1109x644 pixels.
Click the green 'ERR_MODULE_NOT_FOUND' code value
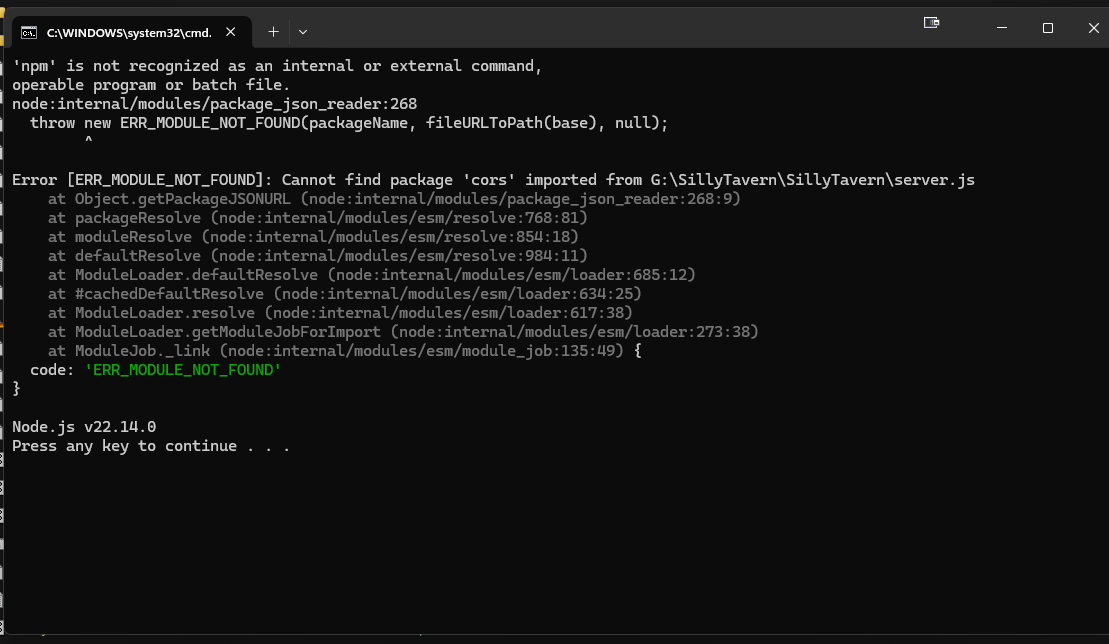(x=183, y=370)
